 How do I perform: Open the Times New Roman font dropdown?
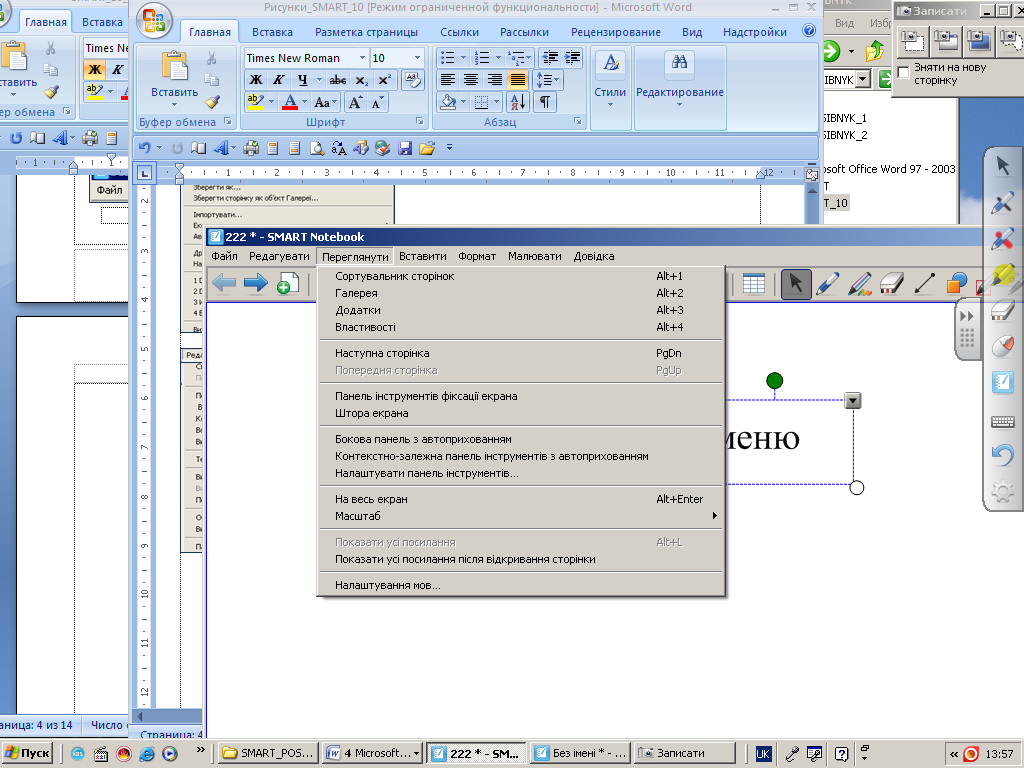pos(362,58)
